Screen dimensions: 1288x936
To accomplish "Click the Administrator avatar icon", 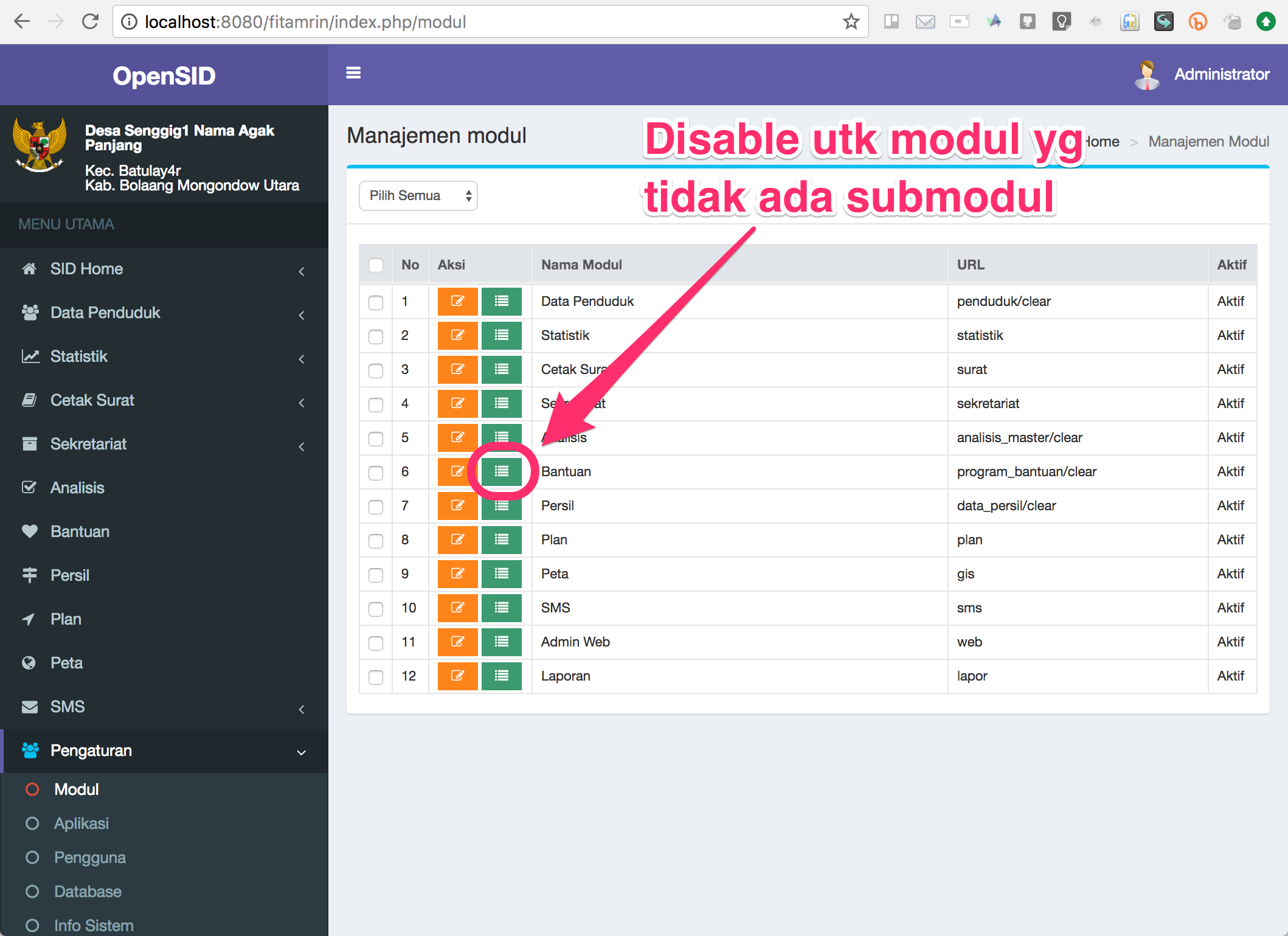I will click(x=1147, y=74).
